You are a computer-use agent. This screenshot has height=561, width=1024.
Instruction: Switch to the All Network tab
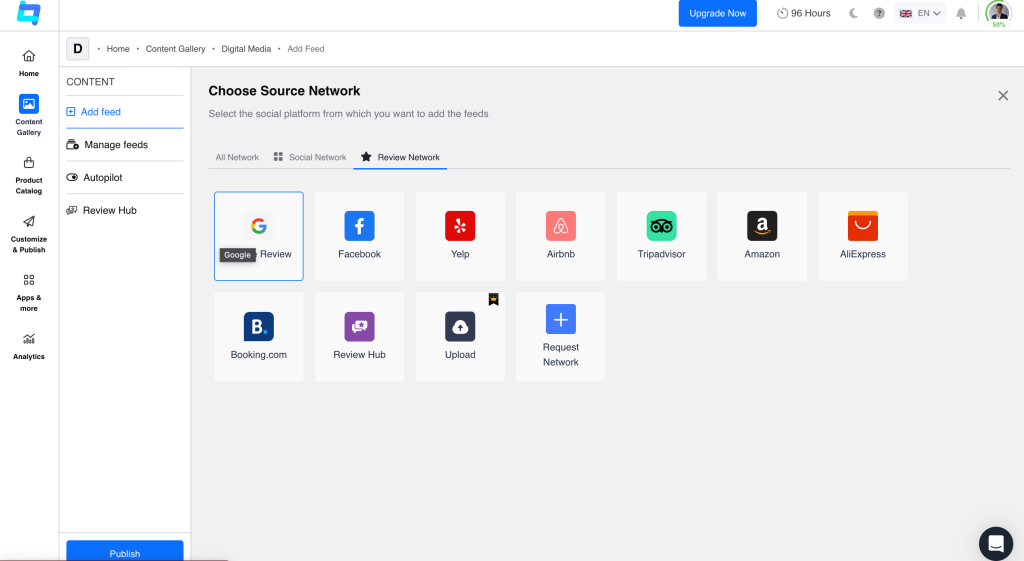click(237, 157)
